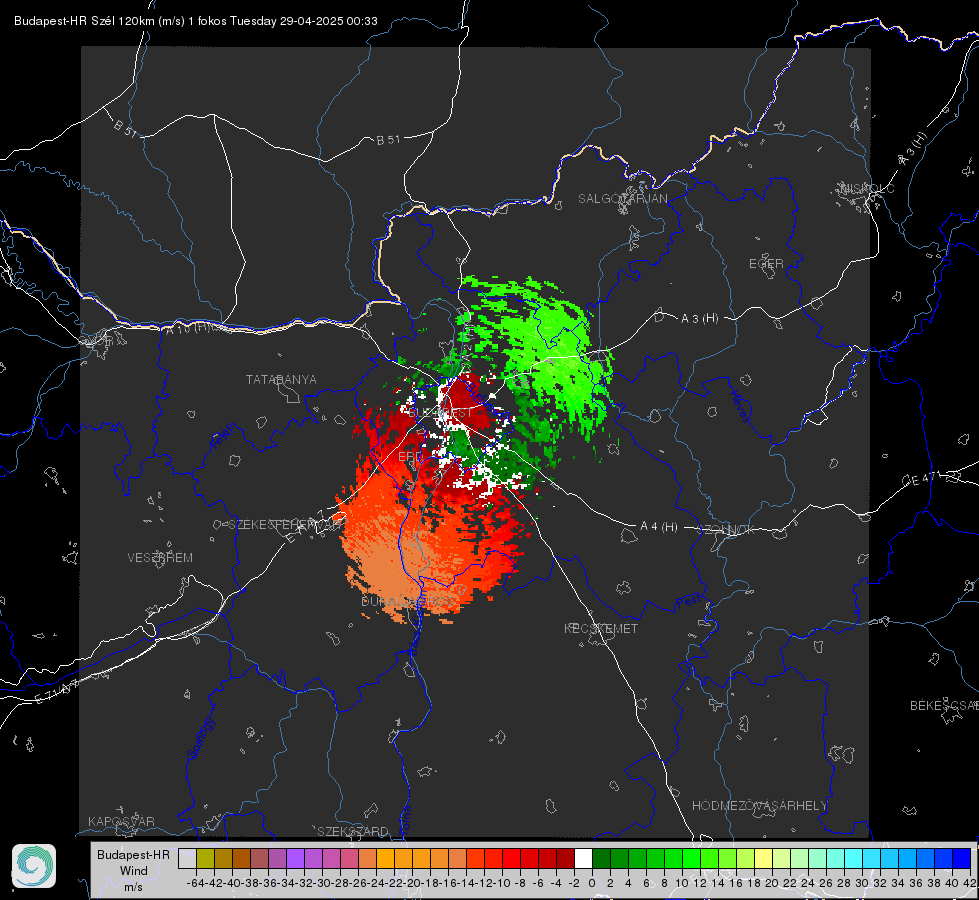Pick the amber swatch between -24 and -22
Viewport: 979px width, 900px height.
[385, 858]
